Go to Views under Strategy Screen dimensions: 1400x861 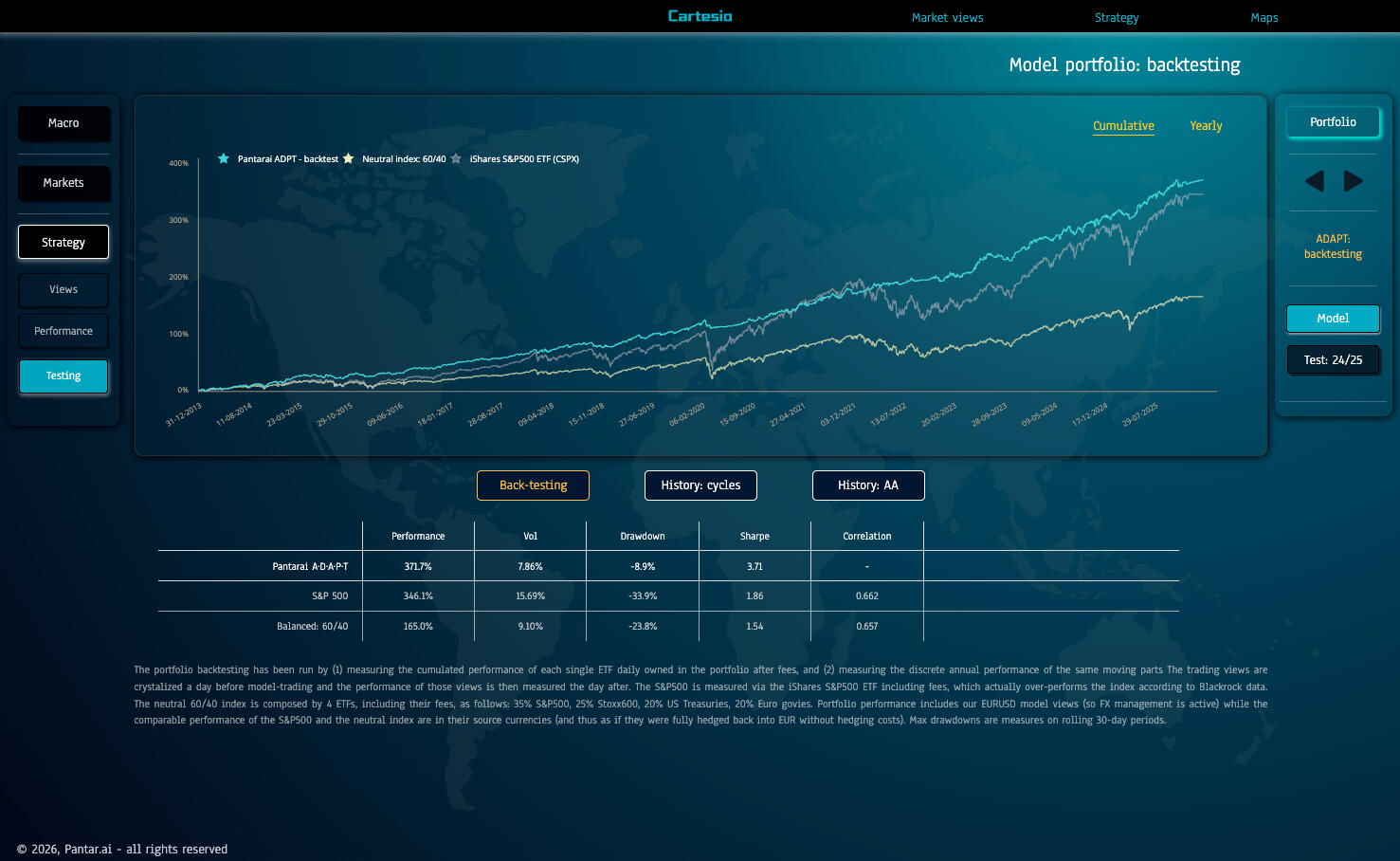point(64,290)
